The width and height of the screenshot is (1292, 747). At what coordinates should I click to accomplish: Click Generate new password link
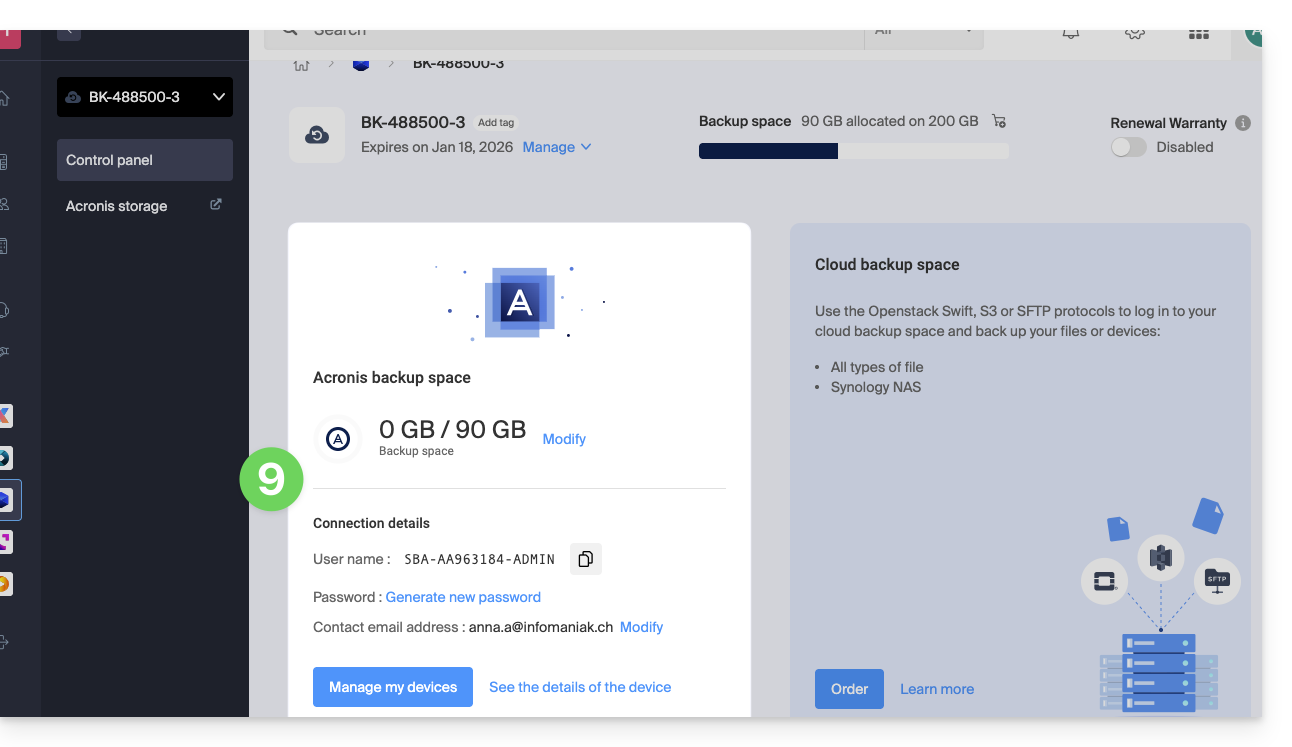click(463, 597)
